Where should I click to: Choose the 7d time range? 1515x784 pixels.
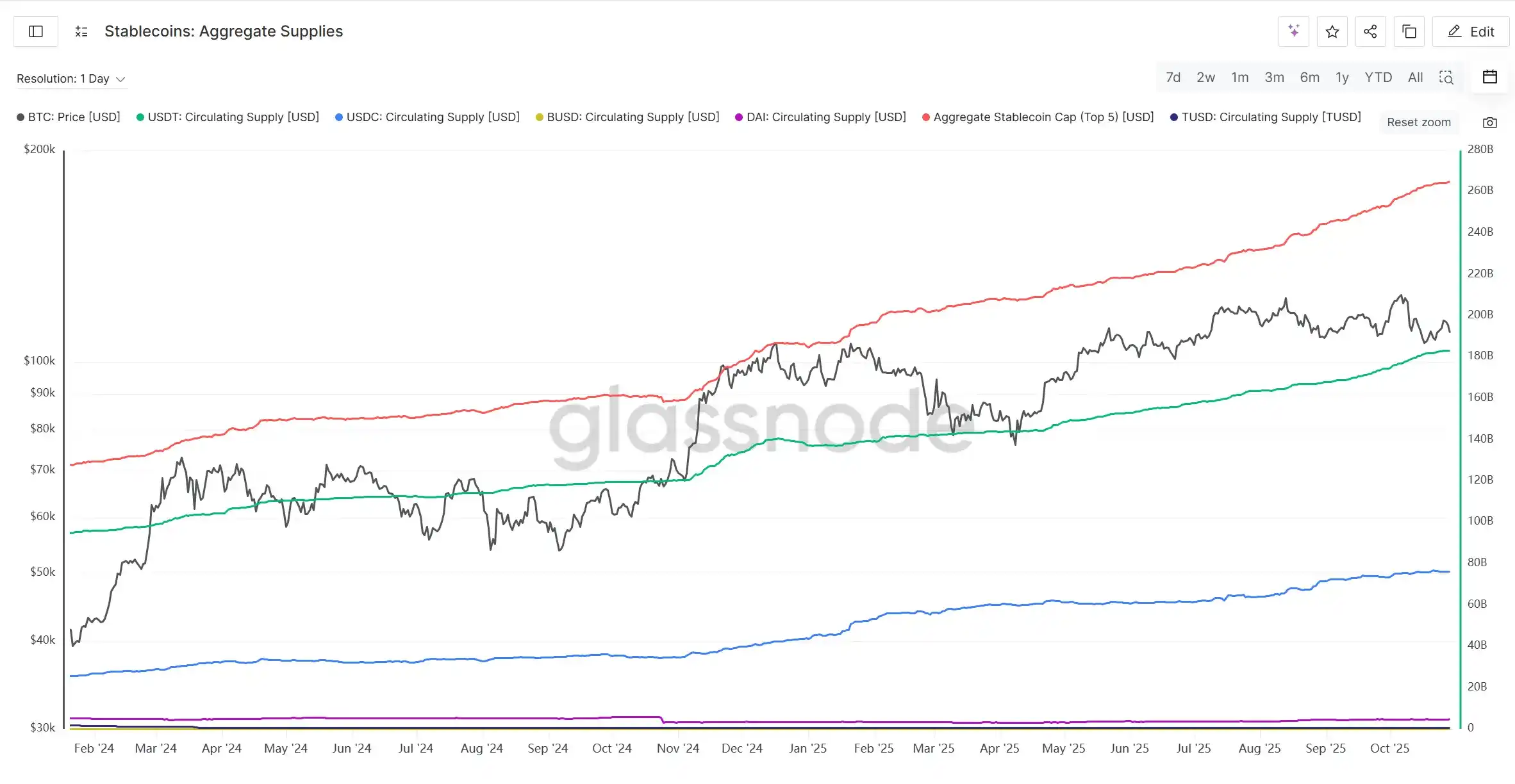pyautogui.click(x=1173, y=78)
